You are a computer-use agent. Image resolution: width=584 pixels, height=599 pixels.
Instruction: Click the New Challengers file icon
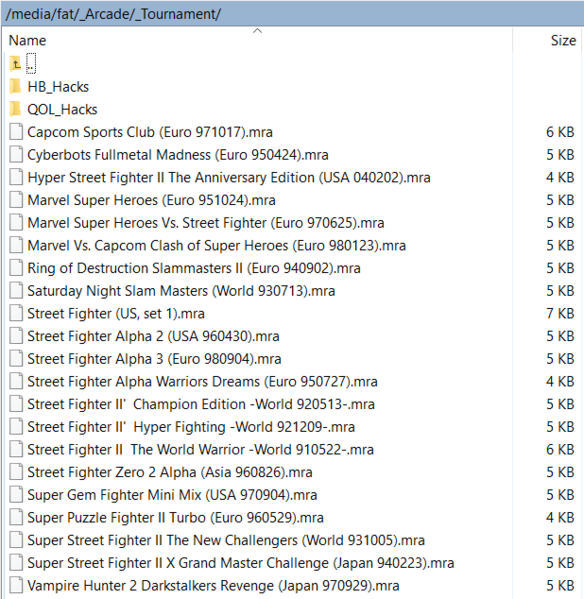point(16,540)
